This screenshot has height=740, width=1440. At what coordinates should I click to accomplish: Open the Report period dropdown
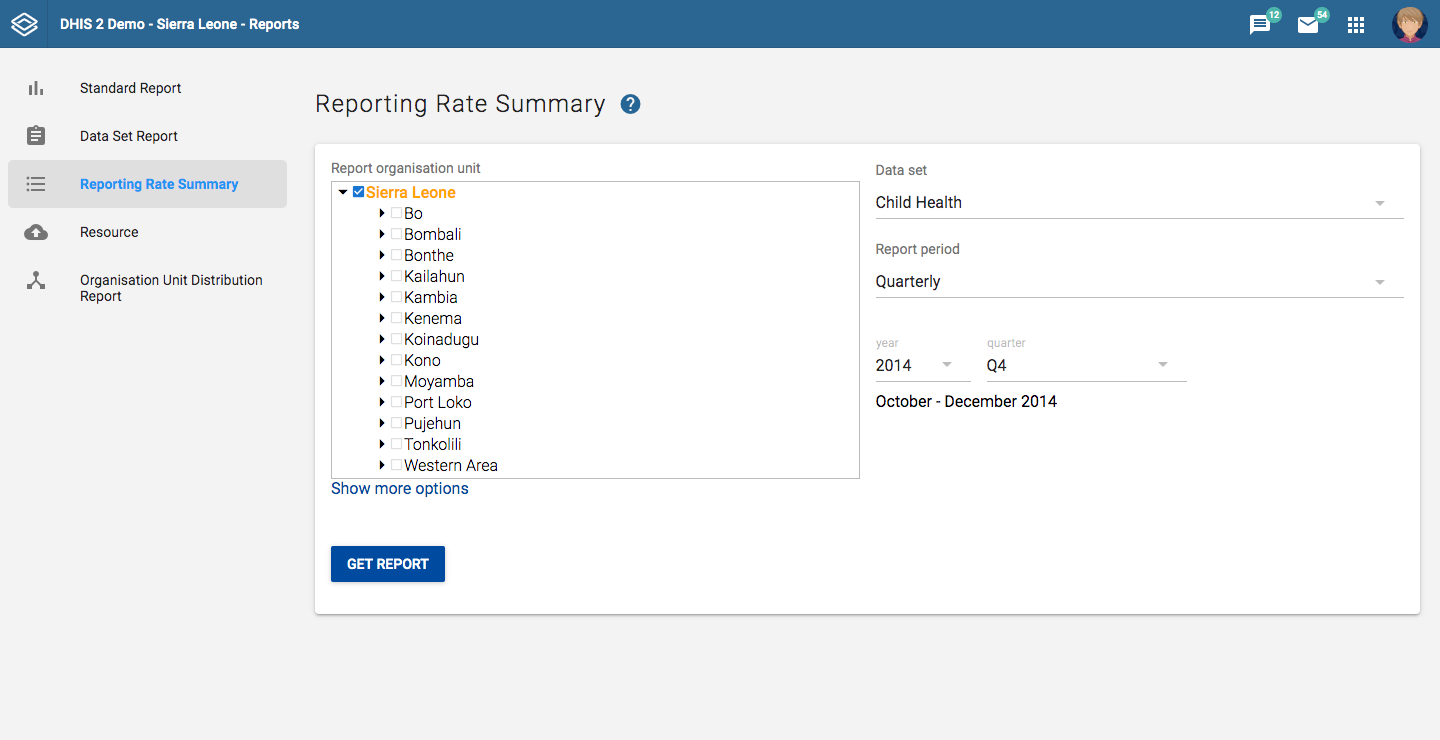pos(1139,282)
